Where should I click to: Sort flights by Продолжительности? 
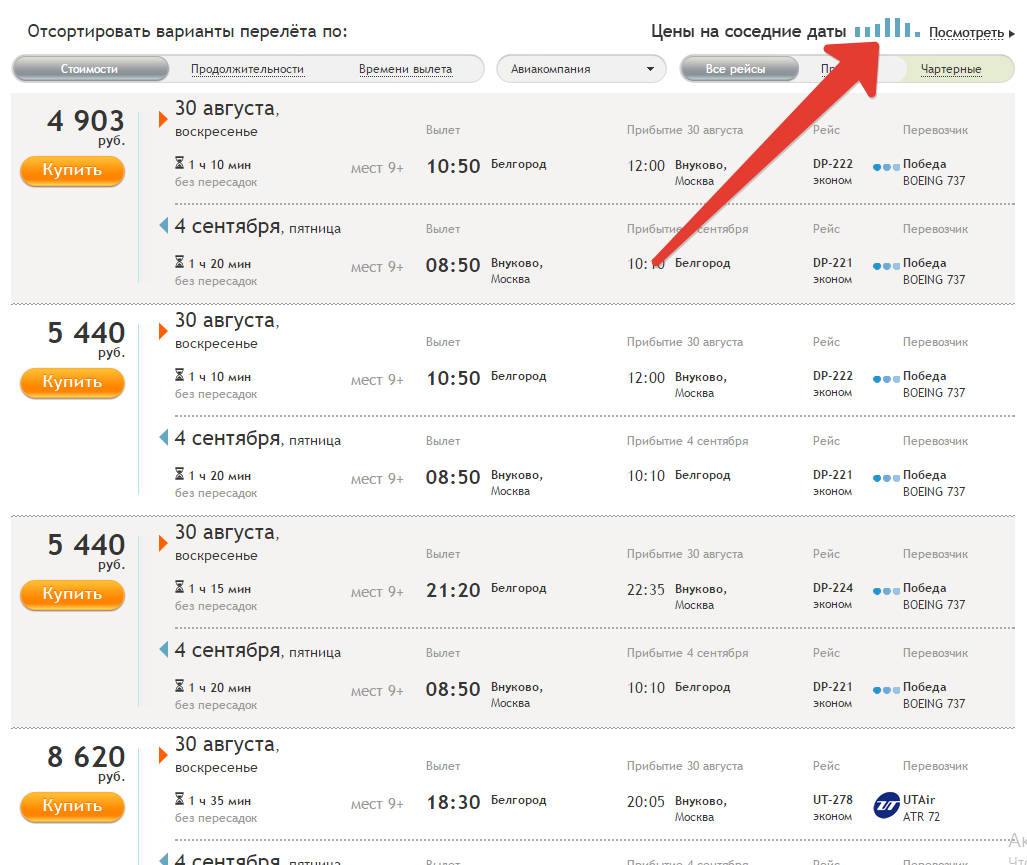point(247,69)
